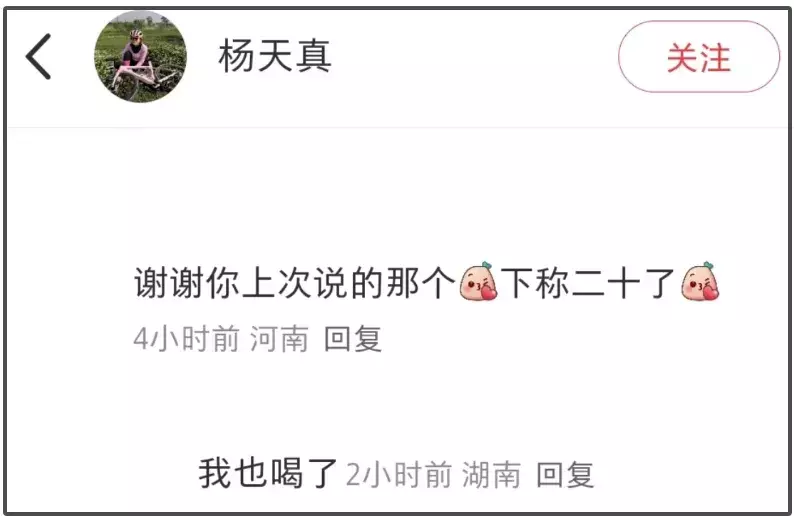The image size is (794, 517).
Task: Select the reply text 我也喝了
Action: 268,473
